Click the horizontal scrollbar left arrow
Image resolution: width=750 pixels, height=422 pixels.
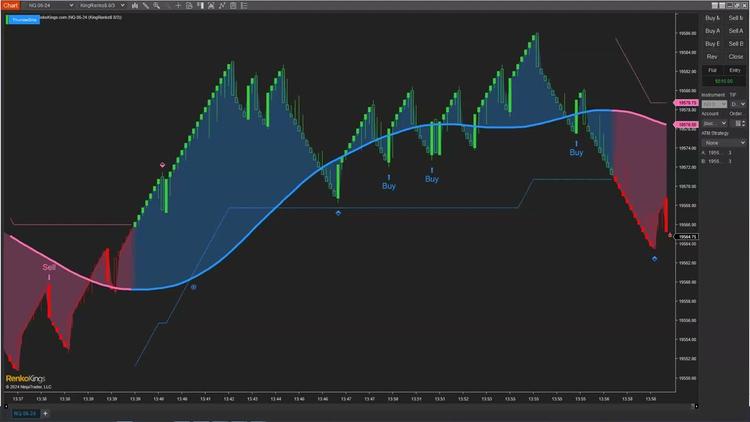pos(6,406)
